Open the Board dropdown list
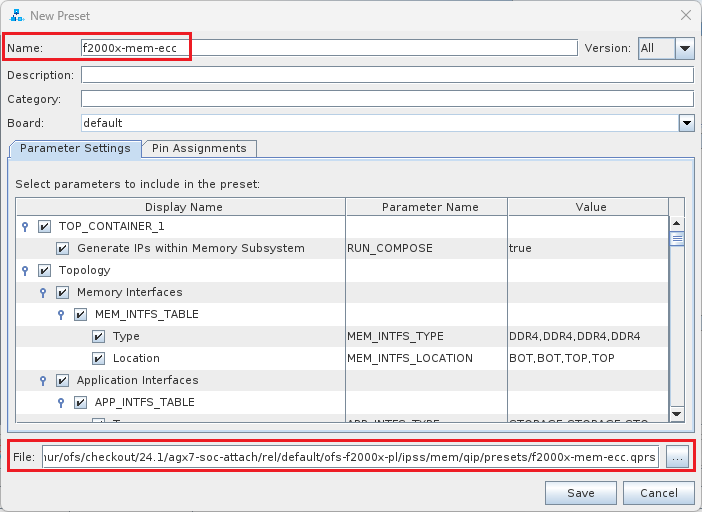This screenshot has height=512, width=702. tap(686, 123)
